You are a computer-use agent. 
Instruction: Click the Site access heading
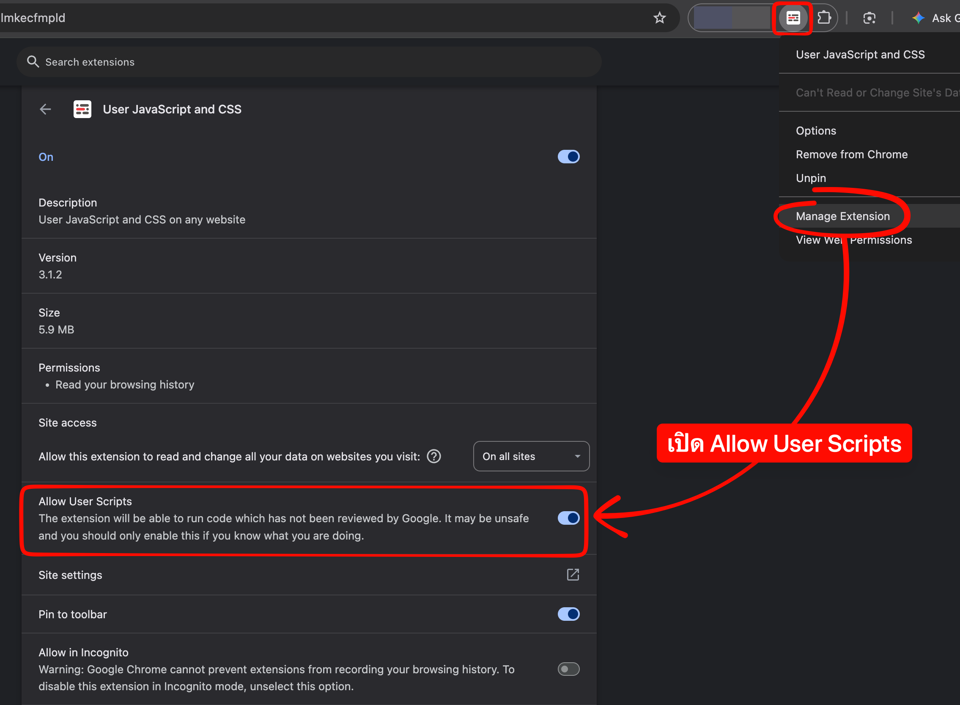tap(67, 423)
